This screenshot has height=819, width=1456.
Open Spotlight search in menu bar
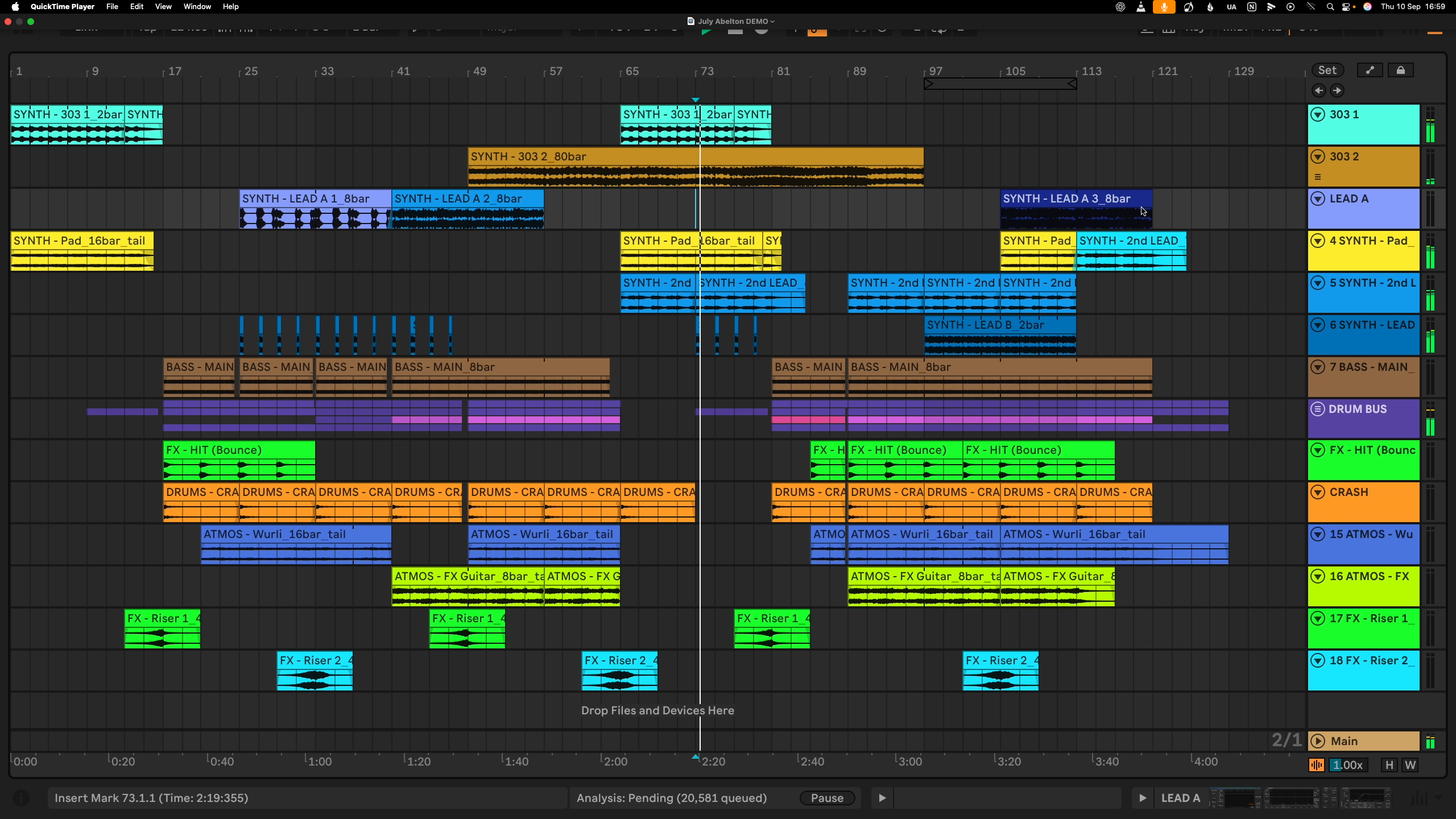coord(1330,7)
